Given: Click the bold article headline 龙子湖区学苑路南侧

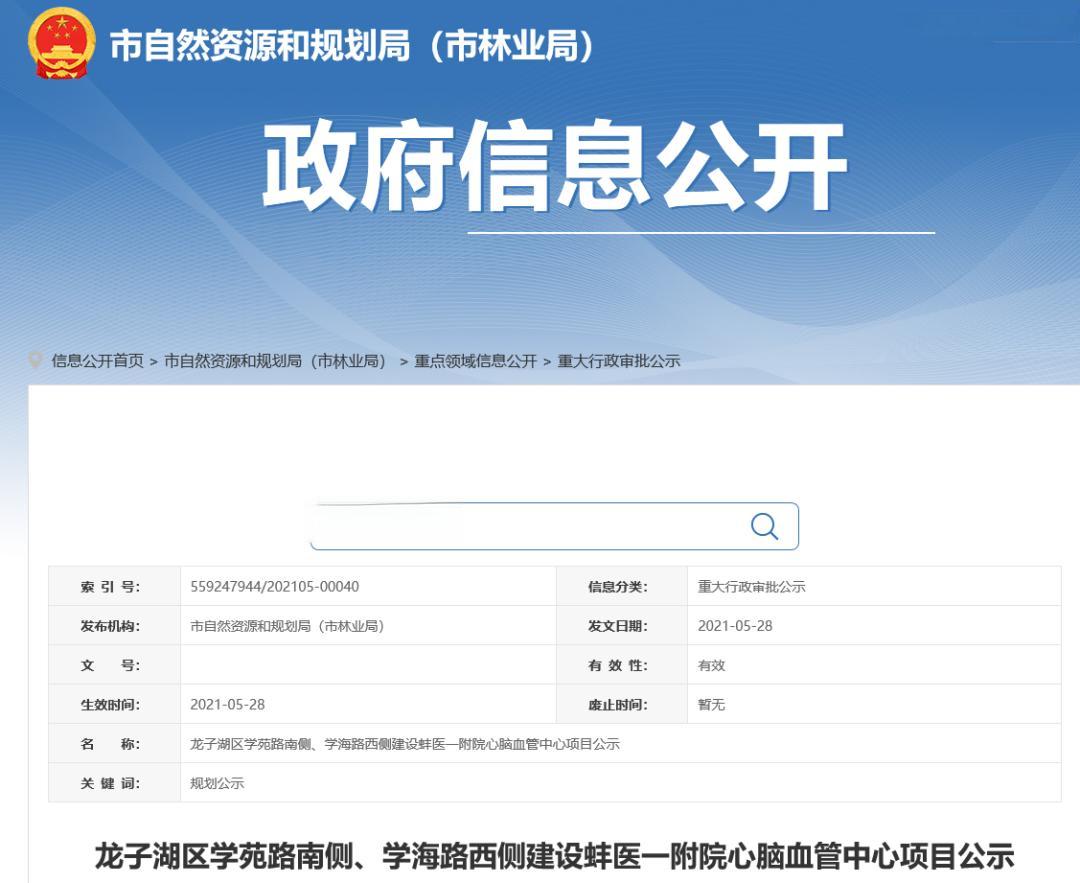Looking at the screenshot, I should click(554, 856).
